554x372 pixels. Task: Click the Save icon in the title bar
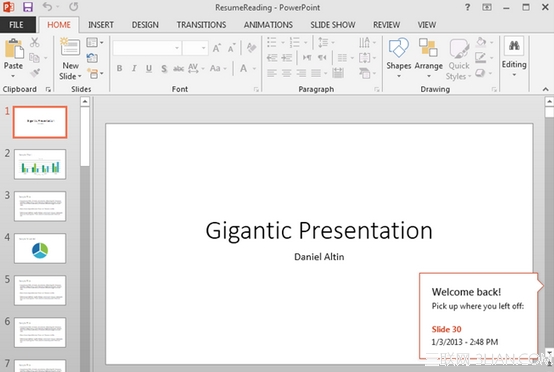pyautogui.click(x=28, y=7)
